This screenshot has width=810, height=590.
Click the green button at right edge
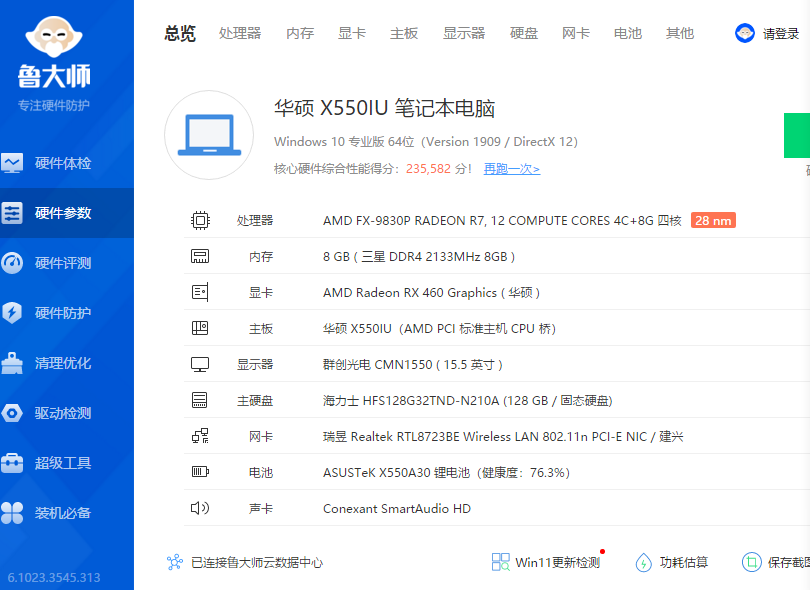[x=797, y=135]
